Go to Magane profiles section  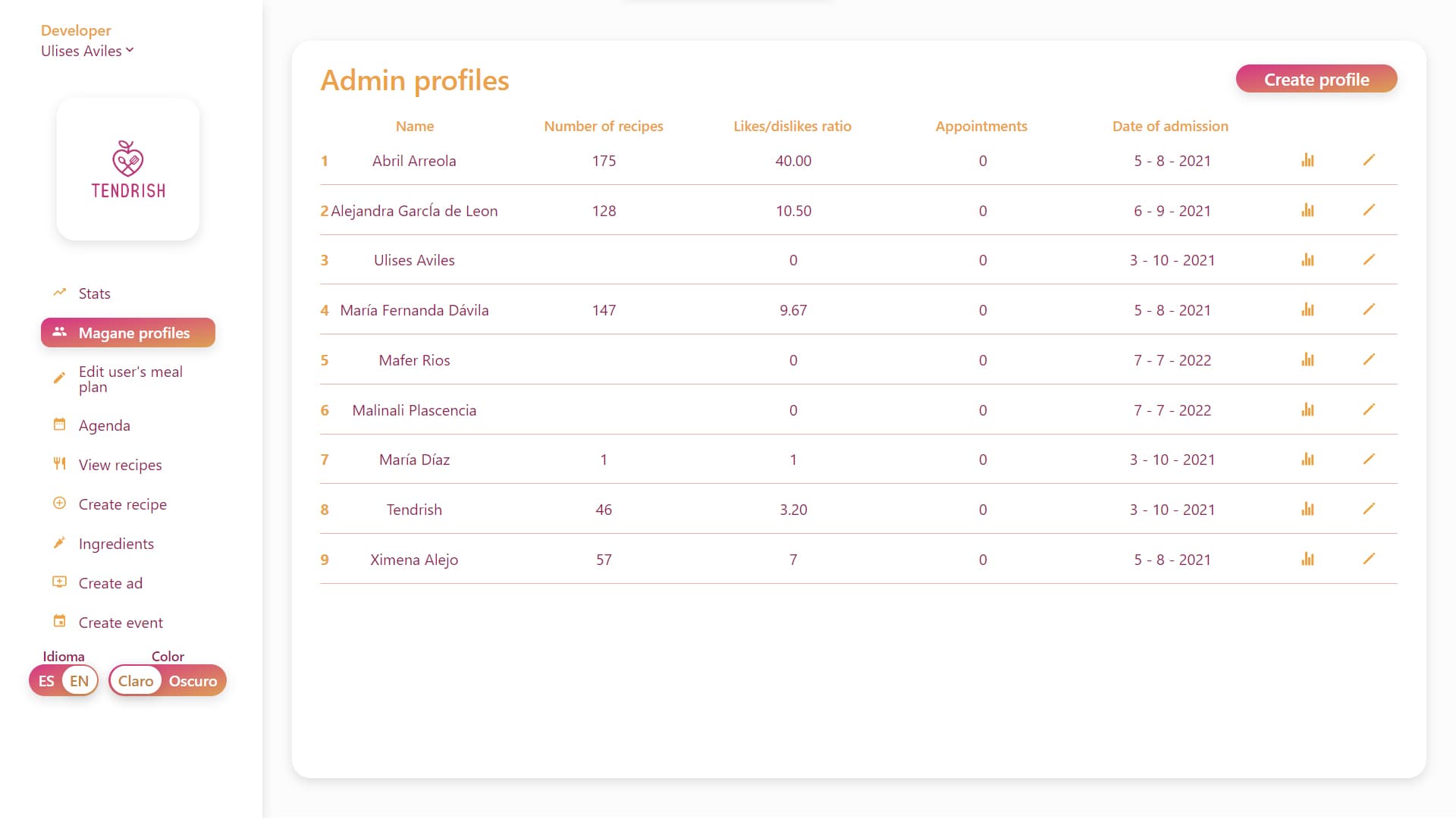[x=128, y=333]
